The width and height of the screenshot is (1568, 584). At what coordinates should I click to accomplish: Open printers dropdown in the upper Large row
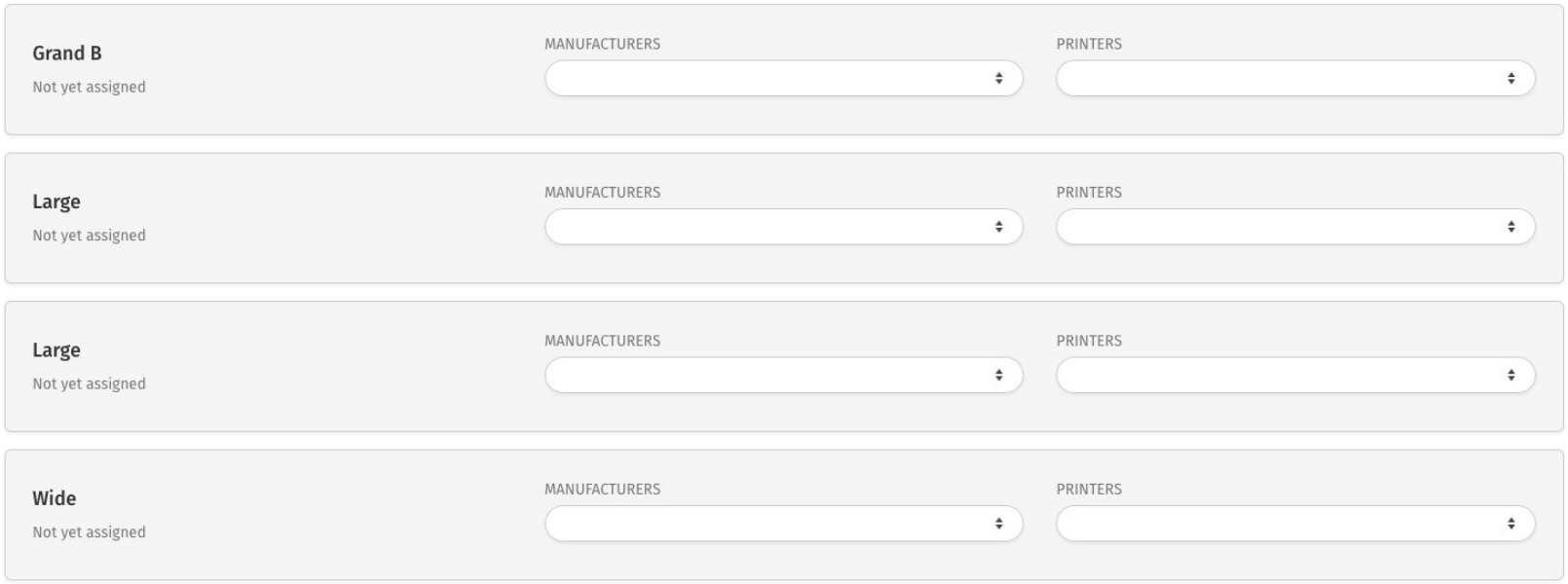pyautogui.click(x=1294, y=227)
